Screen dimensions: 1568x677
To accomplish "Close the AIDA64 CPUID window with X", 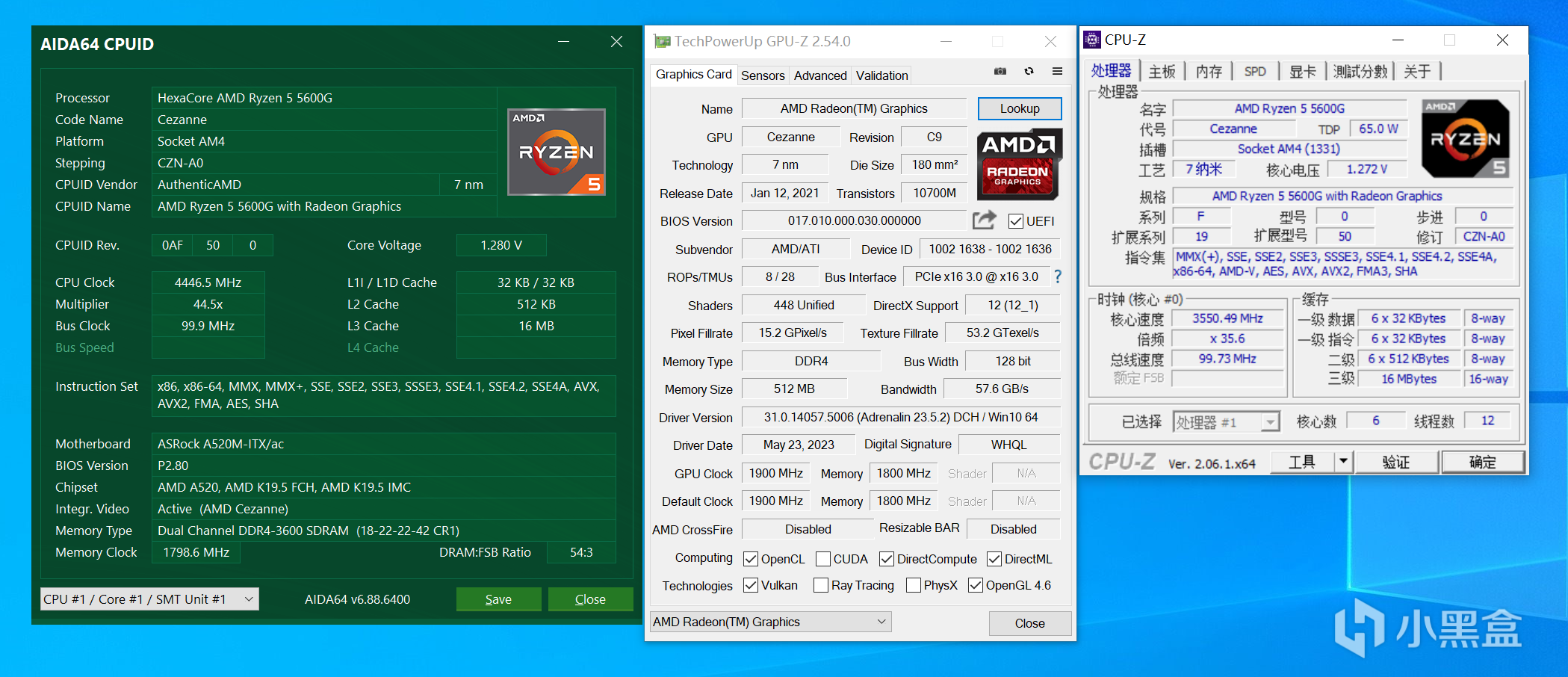I will [616, 42].
